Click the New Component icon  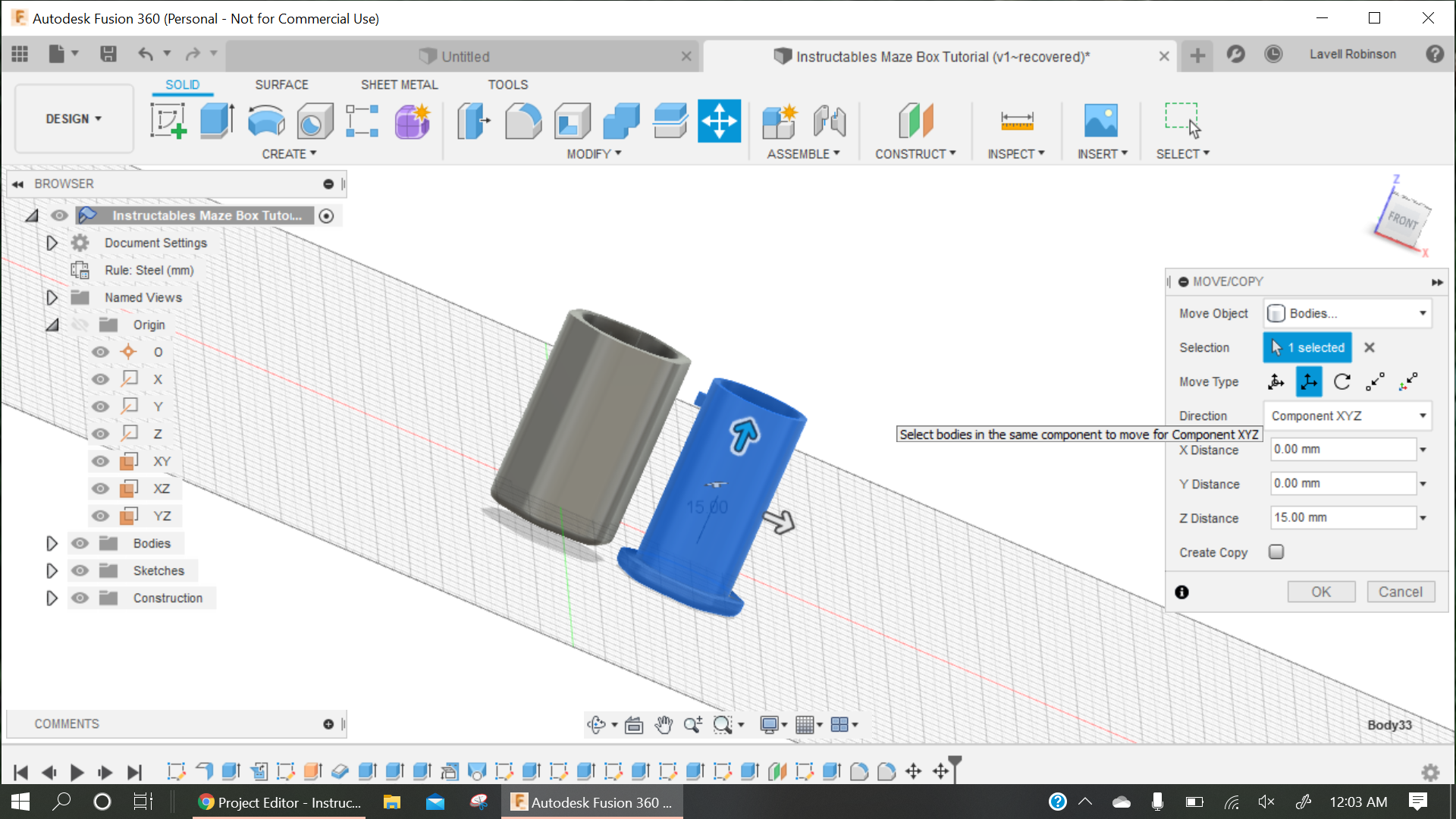click(x=780, y=121)
